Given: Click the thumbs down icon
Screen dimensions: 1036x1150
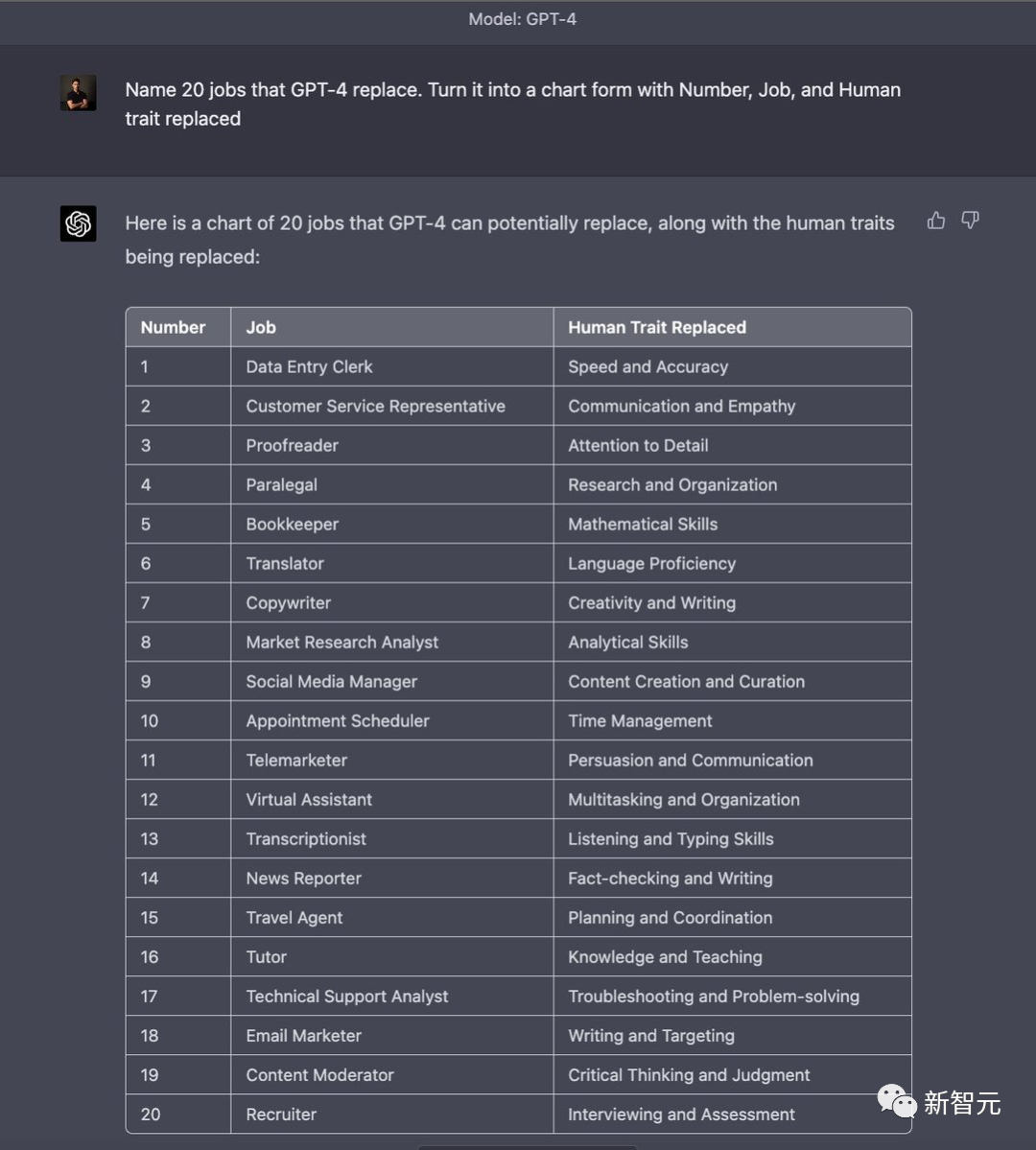Looking at the screenshot, I should (971, 222).
